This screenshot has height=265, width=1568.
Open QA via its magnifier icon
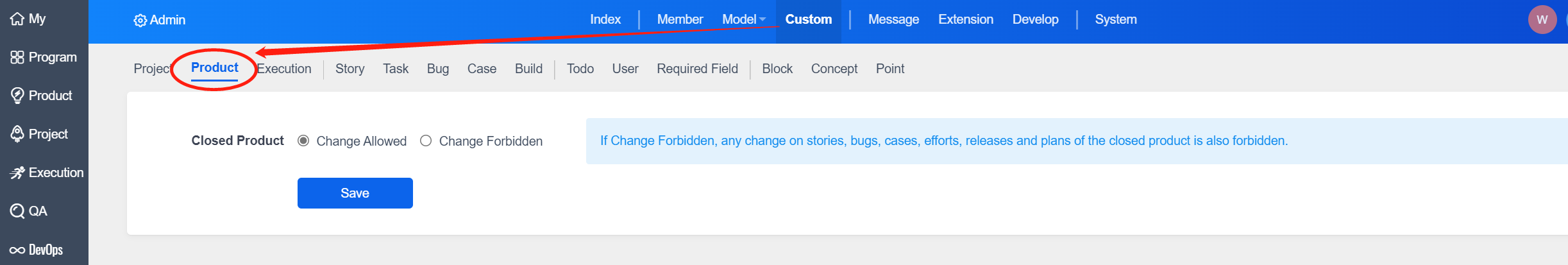pos(17,211)
